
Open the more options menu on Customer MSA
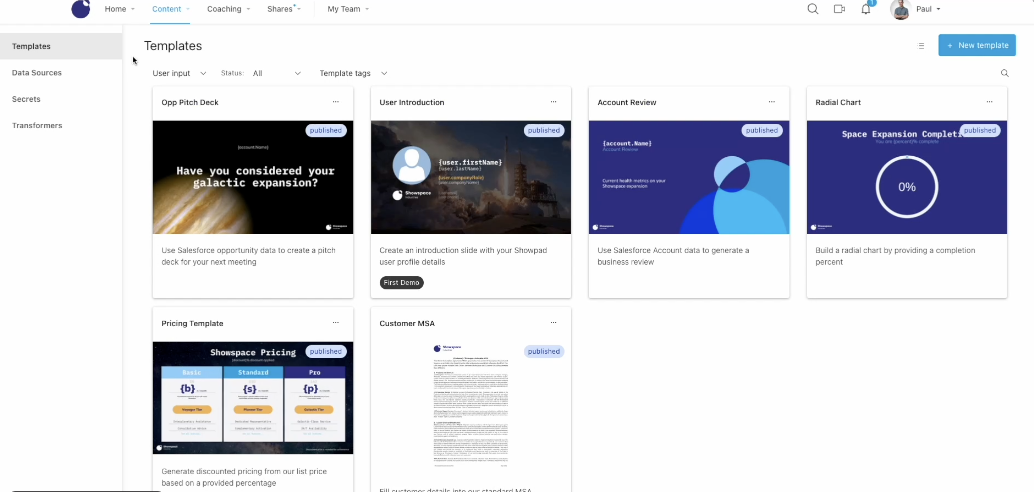point(553,323)
